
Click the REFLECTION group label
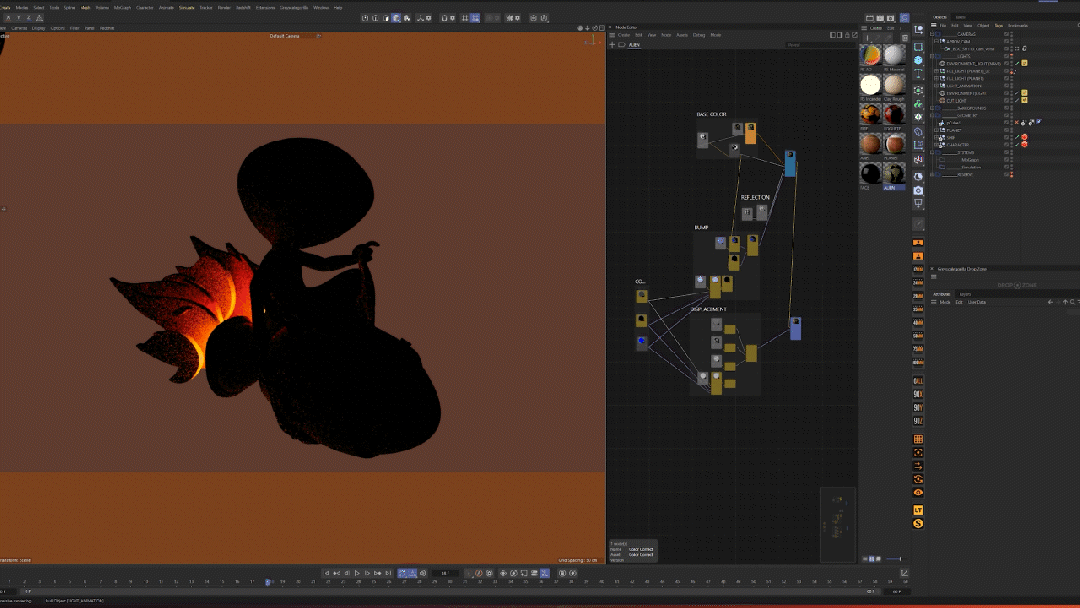click(x=755, y=198)
